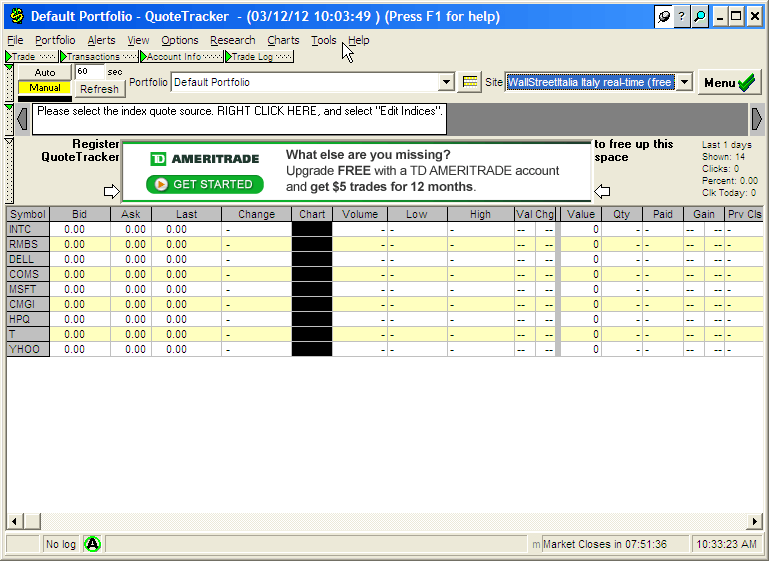769x561 pixels.
Task: Click the QuoteTracker app icon in title bar
Action: (x=17, y=16)
